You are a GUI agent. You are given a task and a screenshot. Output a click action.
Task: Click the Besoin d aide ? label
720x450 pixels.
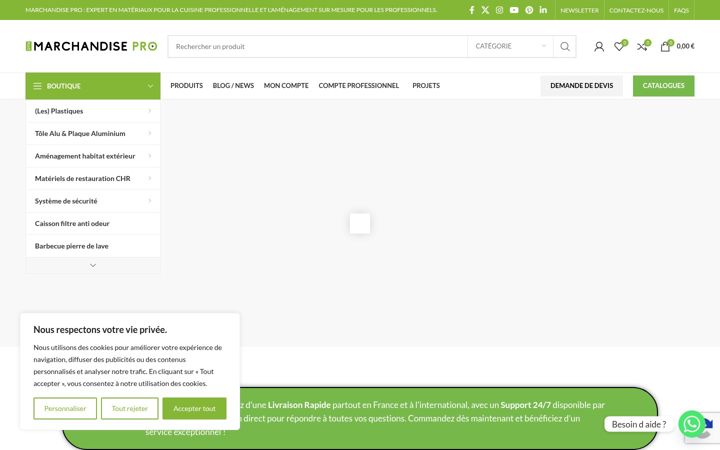(x=639, y=424)
